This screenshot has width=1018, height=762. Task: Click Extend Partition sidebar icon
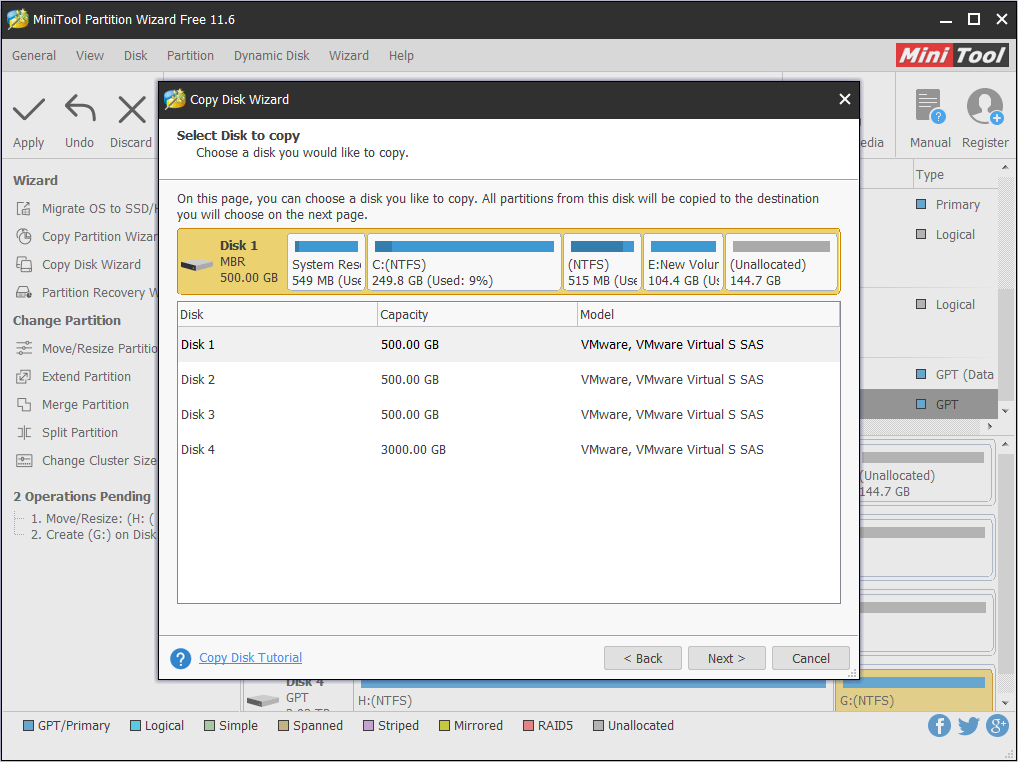coord(24,376)
